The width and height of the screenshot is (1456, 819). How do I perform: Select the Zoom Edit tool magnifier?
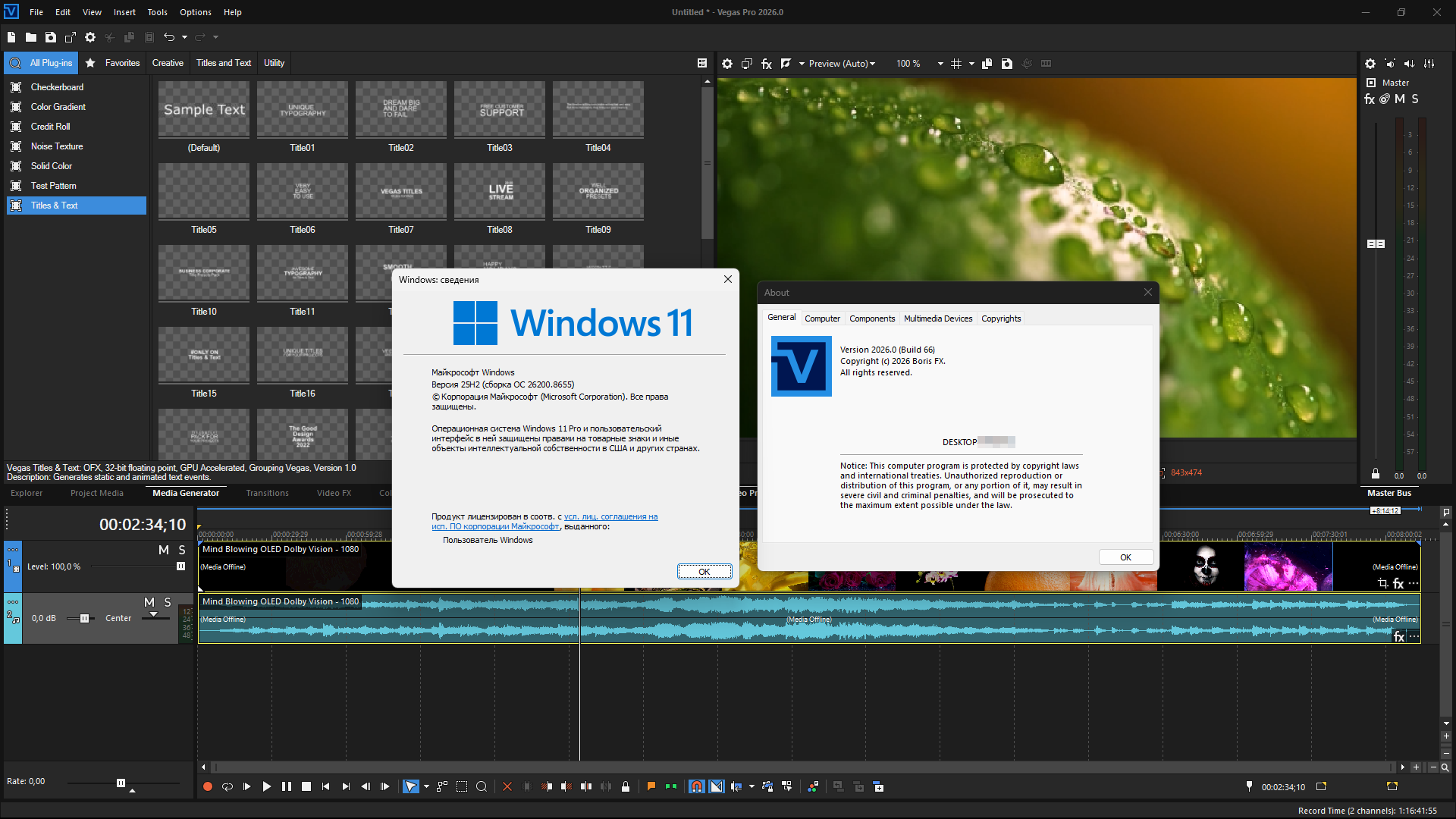pos(482,787)
